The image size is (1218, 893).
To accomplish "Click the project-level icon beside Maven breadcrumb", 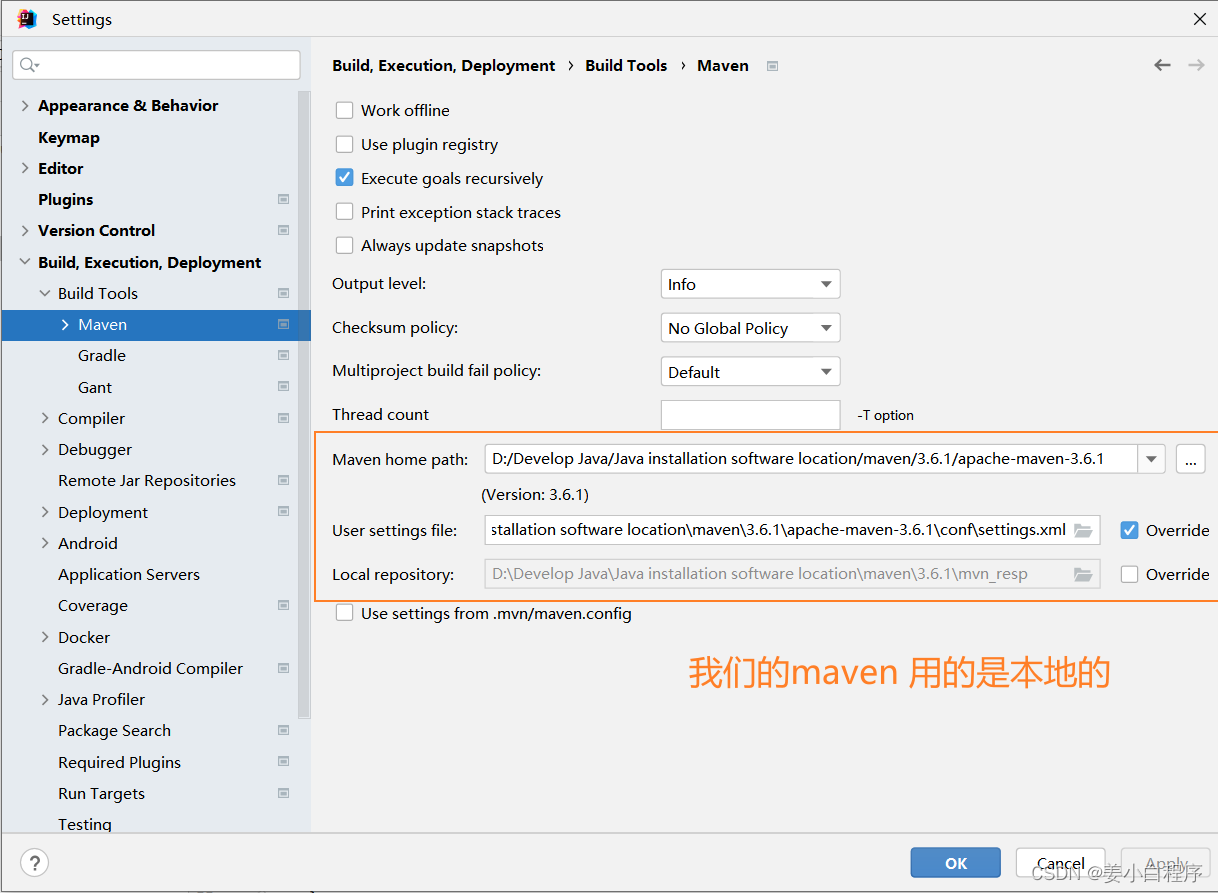I will pos(772,66).
